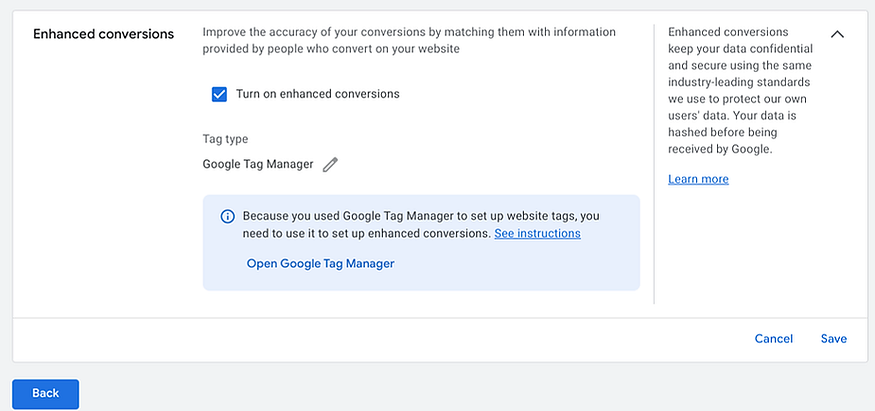875x411 pixels.
Task: Collapse the Enhanced conversions section with the chevron
Action: point(837,34)
